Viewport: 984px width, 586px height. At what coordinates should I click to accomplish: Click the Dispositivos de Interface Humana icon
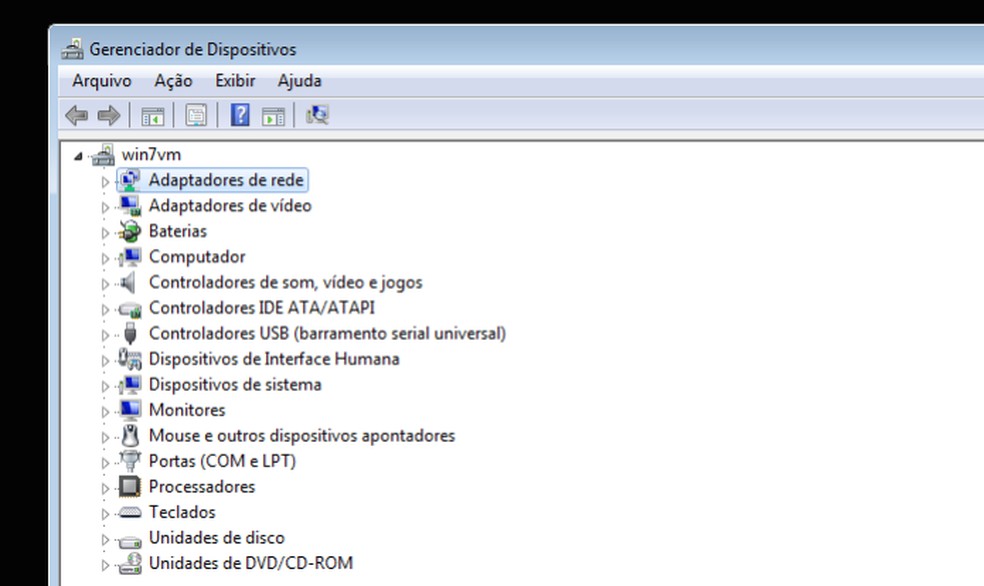point(130,360)
